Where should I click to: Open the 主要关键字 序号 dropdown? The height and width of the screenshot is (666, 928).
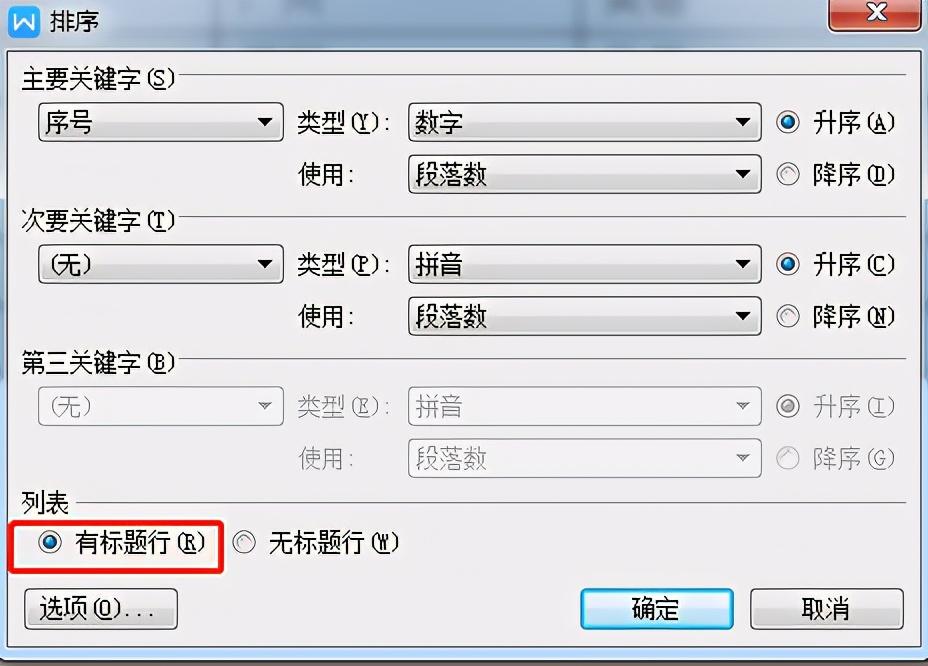[x=161, y=122]
